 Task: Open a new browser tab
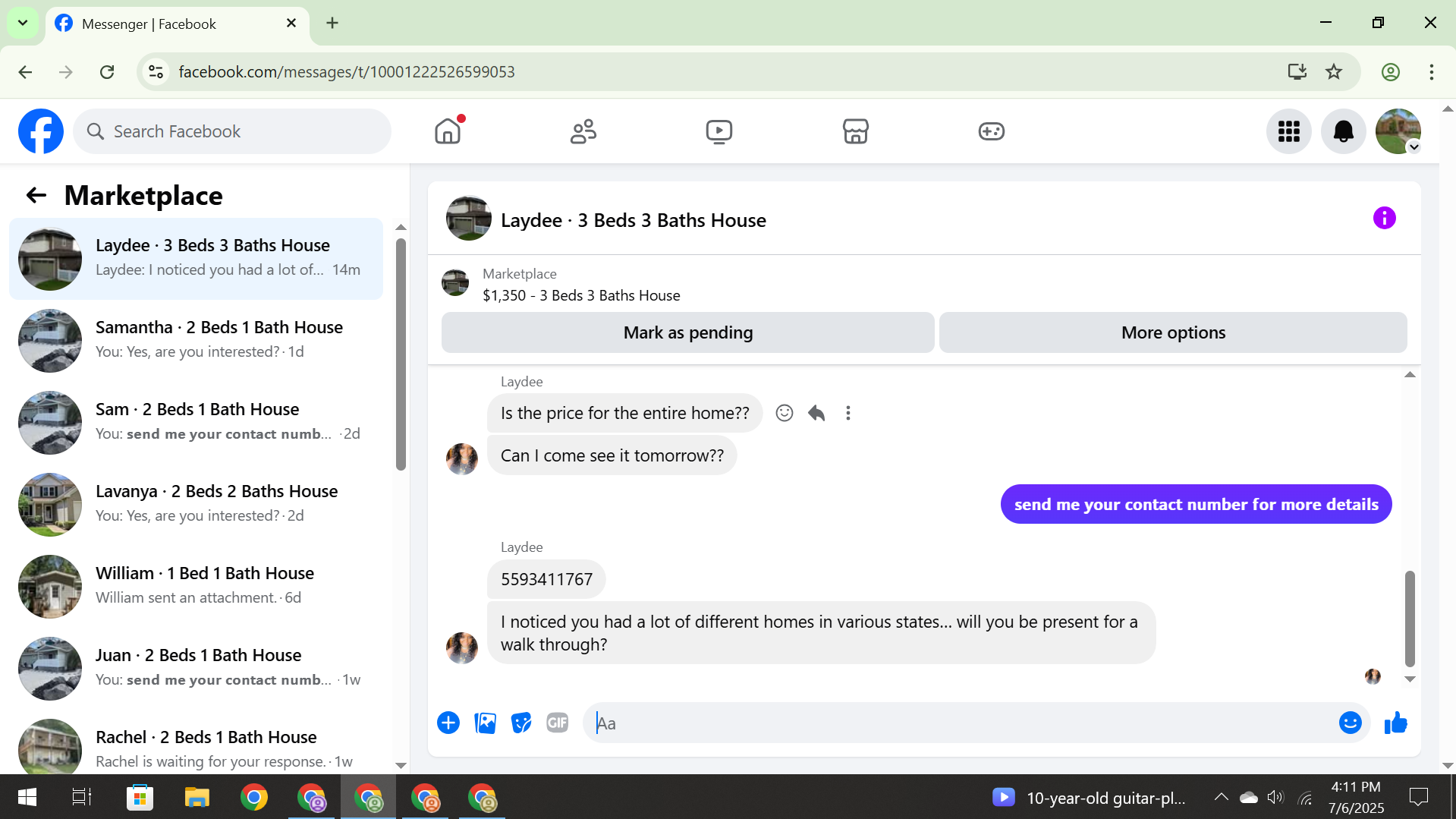pyautogui.click(x=332, y=24)
